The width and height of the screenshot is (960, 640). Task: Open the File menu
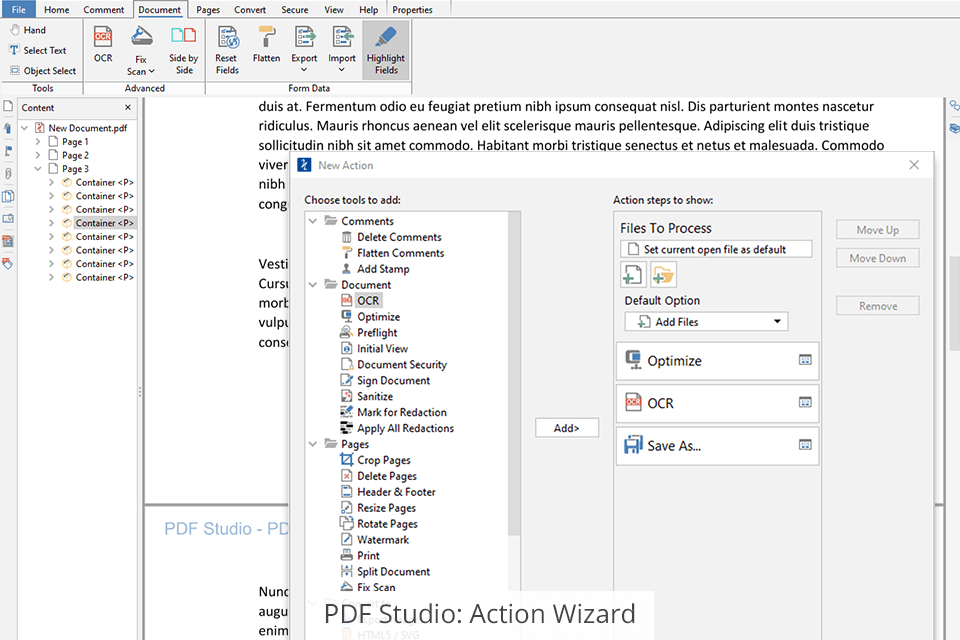point(18,9)
